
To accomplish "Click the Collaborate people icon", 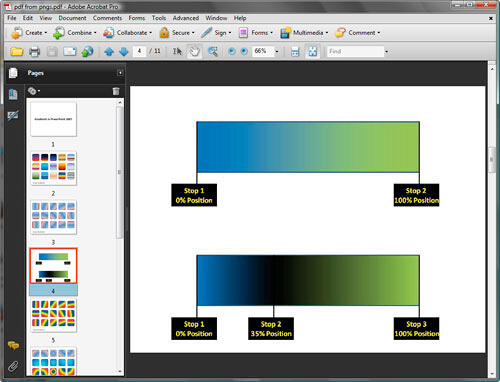I will (x=109, y=33).
